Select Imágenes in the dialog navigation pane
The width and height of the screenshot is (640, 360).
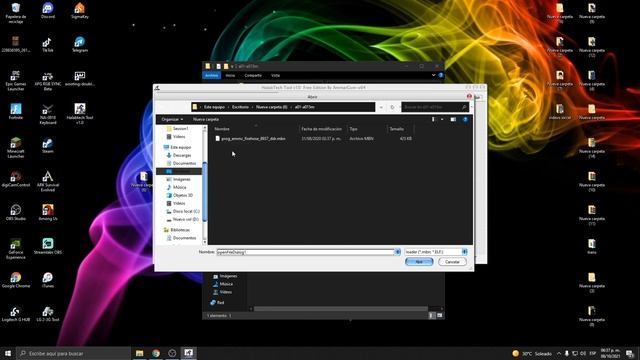182,179
